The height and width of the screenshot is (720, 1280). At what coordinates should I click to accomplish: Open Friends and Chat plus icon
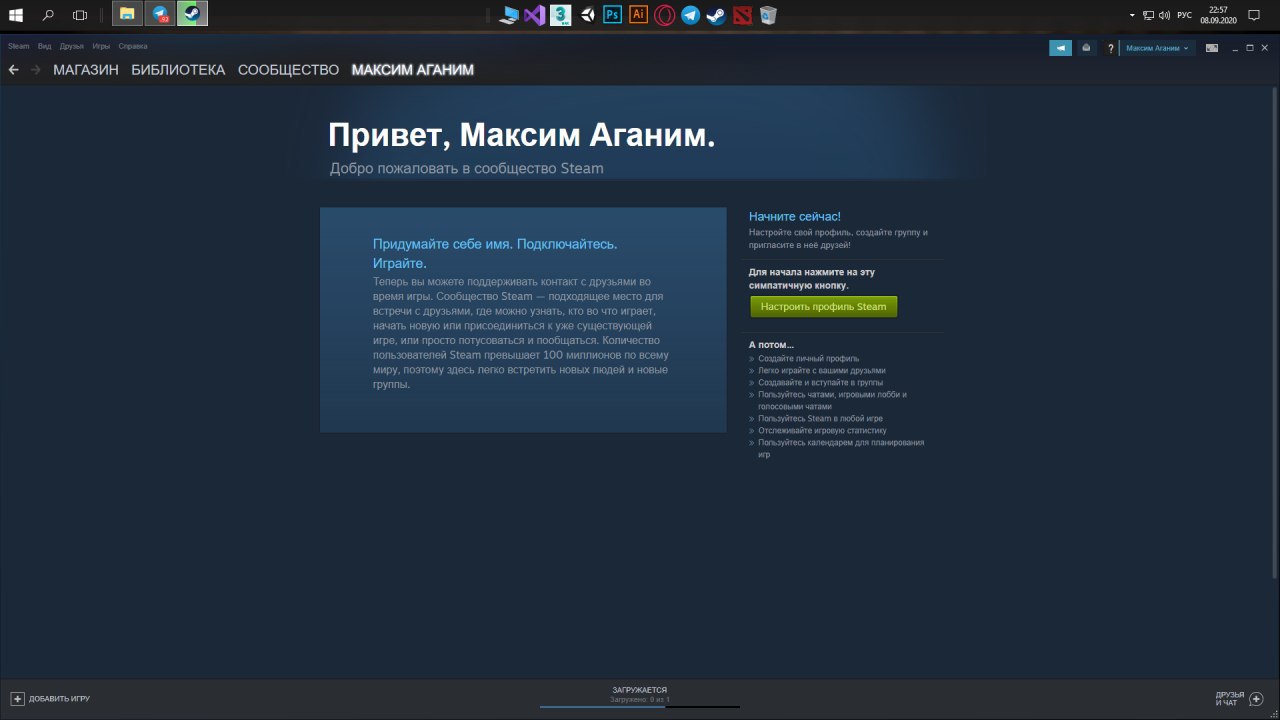(x=1257, y=698)
